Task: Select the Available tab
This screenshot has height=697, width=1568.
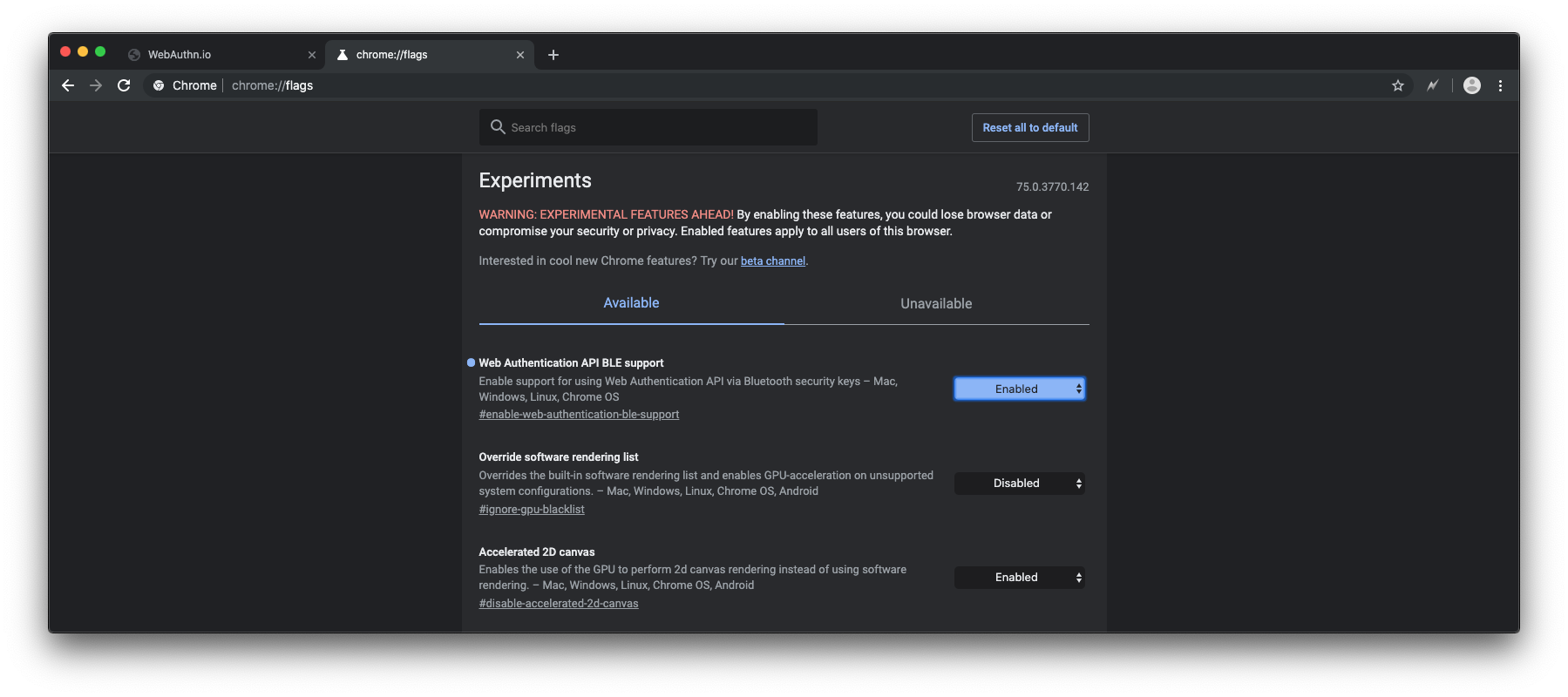Action: tap(631, 303)
